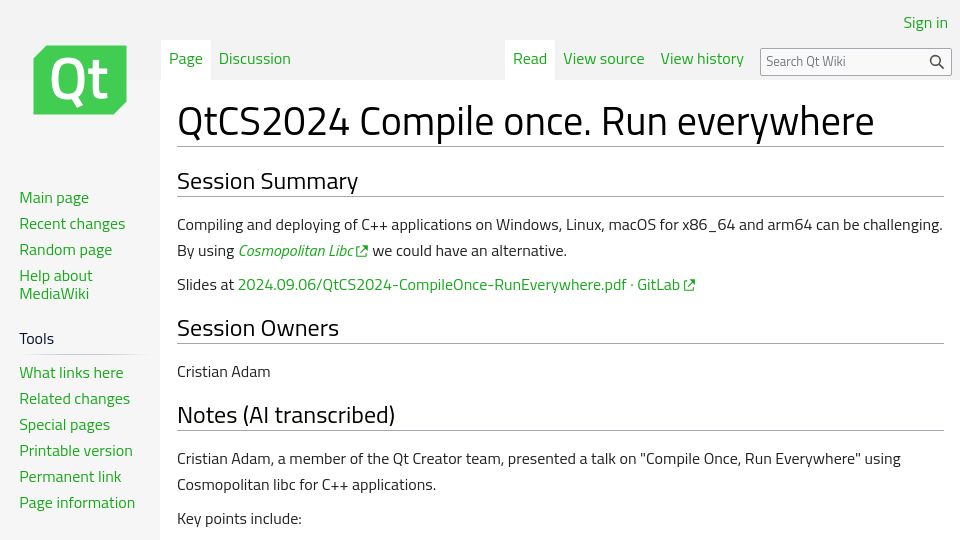
Task: Open a Random page
Action: (66, 250)
